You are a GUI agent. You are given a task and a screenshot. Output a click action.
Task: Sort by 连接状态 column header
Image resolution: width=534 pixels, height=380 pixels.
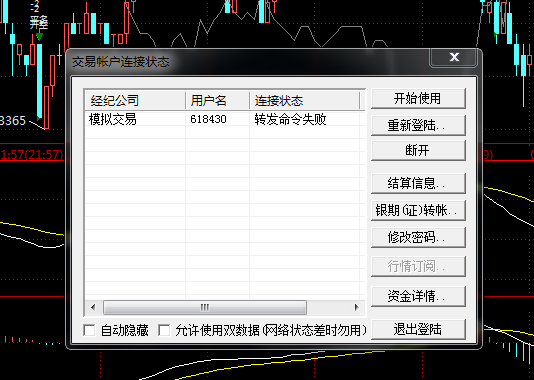(x=304, y=100)
